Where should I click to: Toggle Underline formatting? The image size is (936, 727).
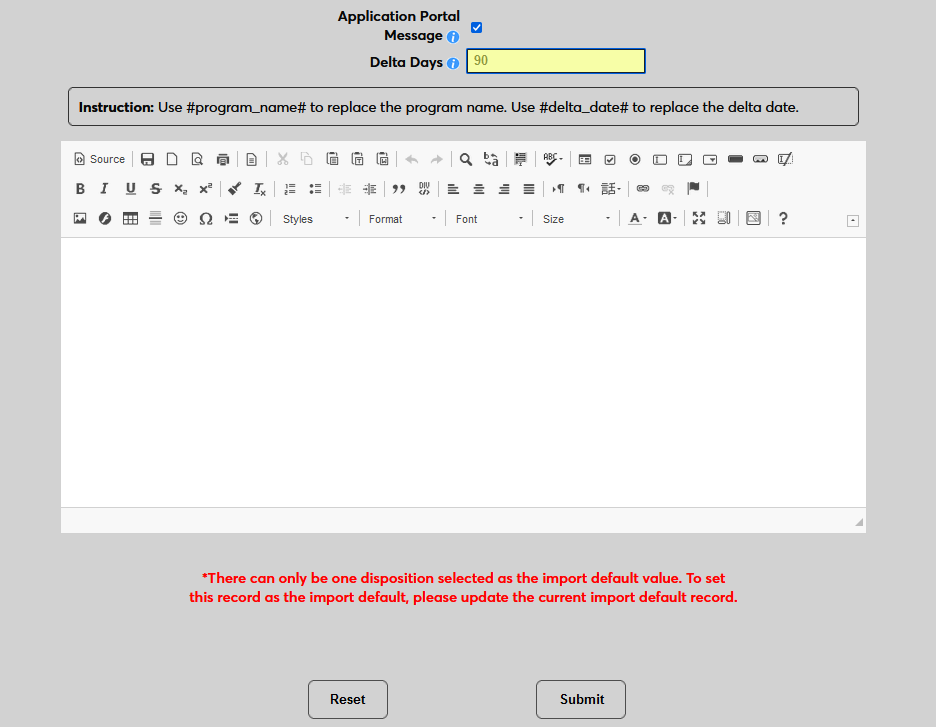click(130, 189)
